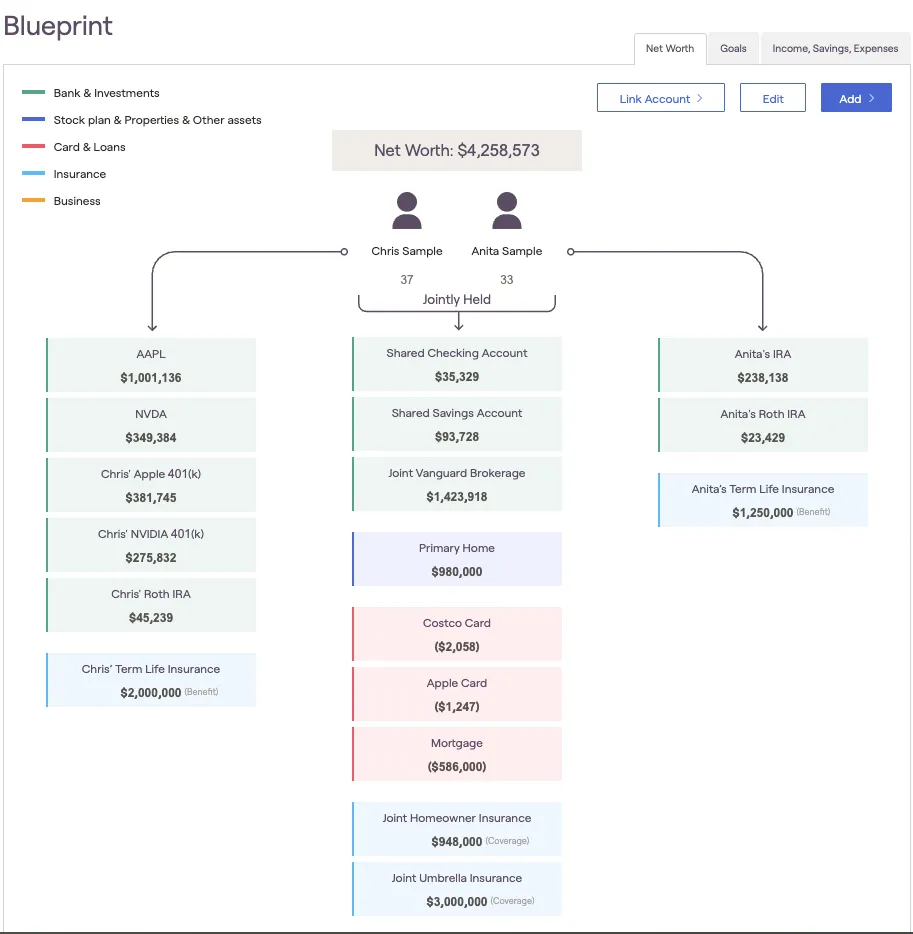The image size is (913, 934).
Task: Expand the Add dropdown button
Action: click(x=856, y=98)
